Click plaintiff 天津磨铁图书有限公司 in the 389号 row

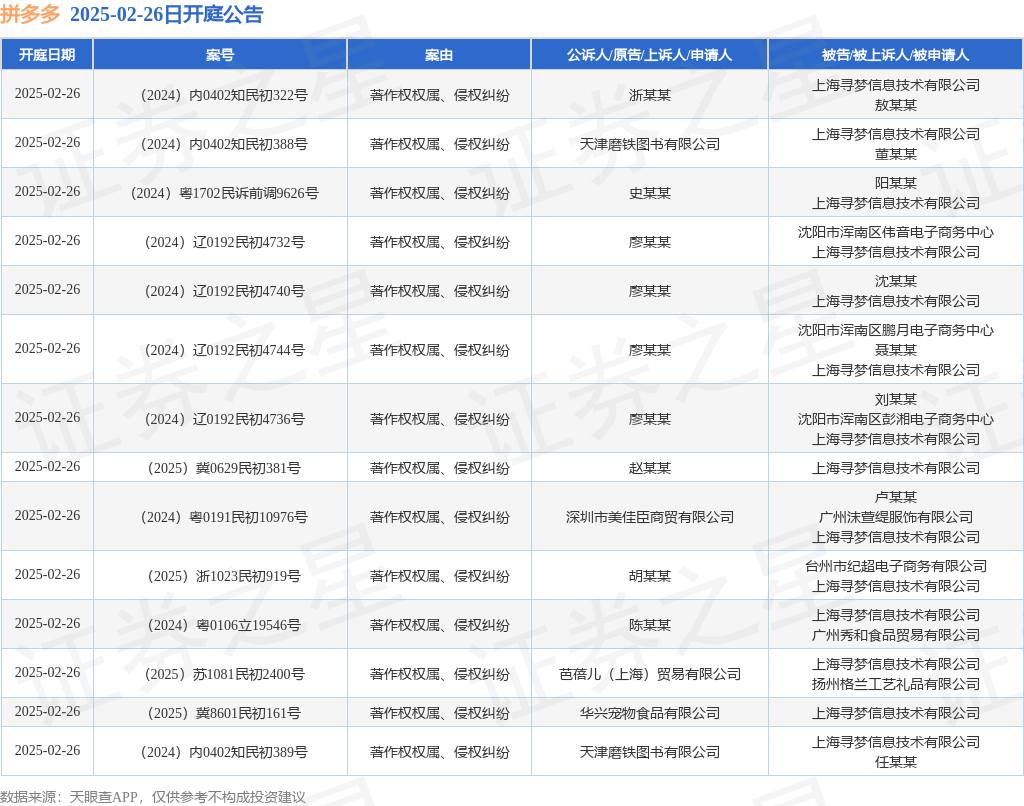point(650,752)
